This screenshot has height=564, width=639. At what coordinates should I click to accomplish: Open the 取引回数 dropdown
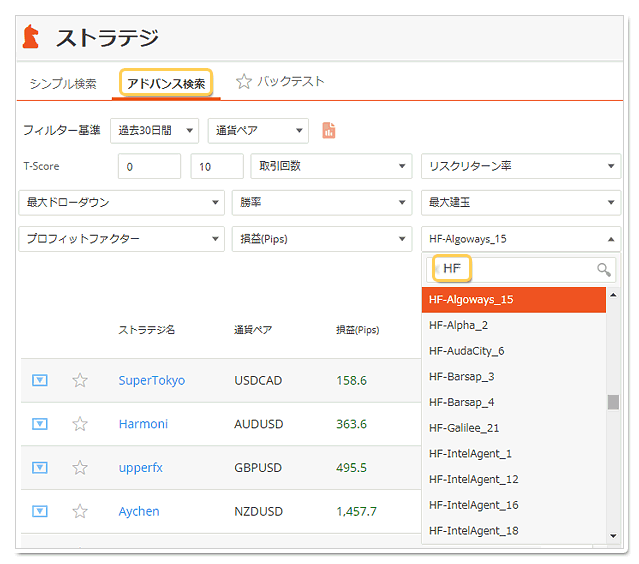click(331, 166)
